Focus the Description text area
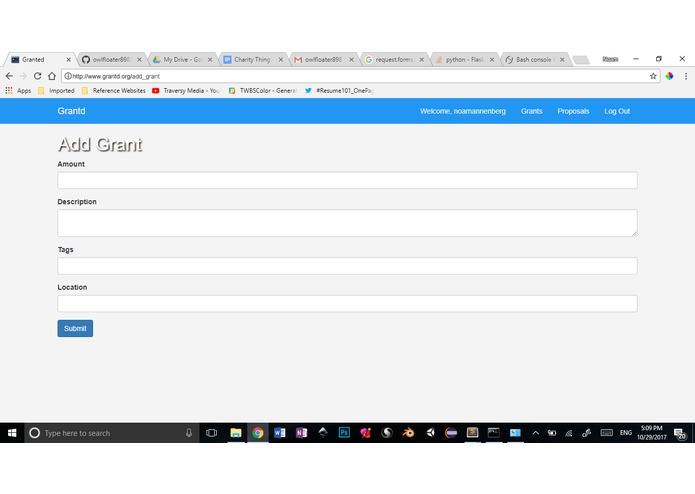The width and height of the screenshot is (695, 494). [x=347, y=223]
